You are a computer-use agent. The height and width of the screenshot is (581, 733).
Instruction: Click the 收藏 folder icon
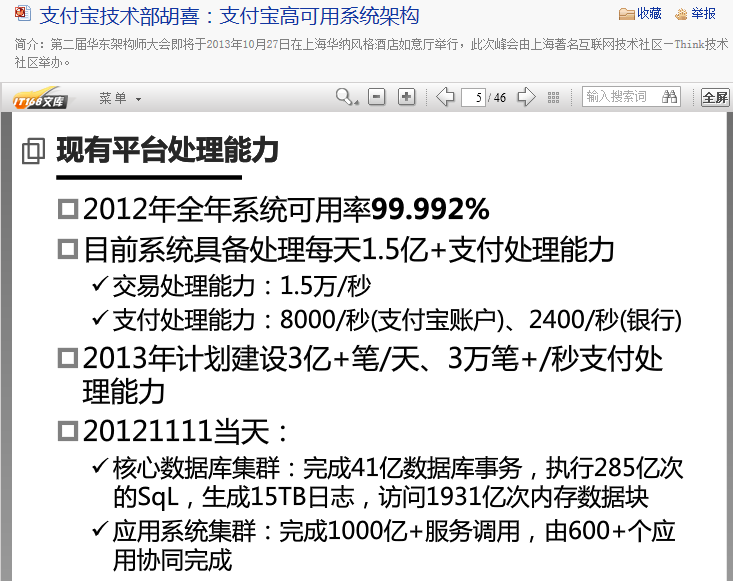626,14
